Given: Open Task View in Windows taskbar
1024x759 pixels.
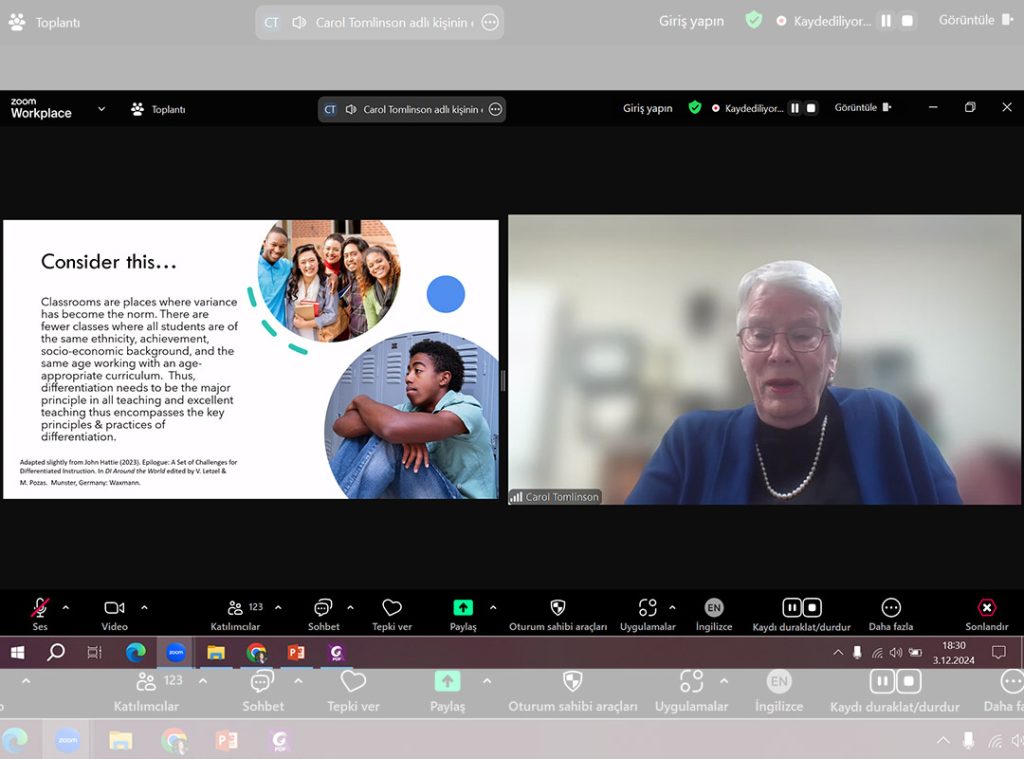Looking at the screenshot, I should [95, 652].
